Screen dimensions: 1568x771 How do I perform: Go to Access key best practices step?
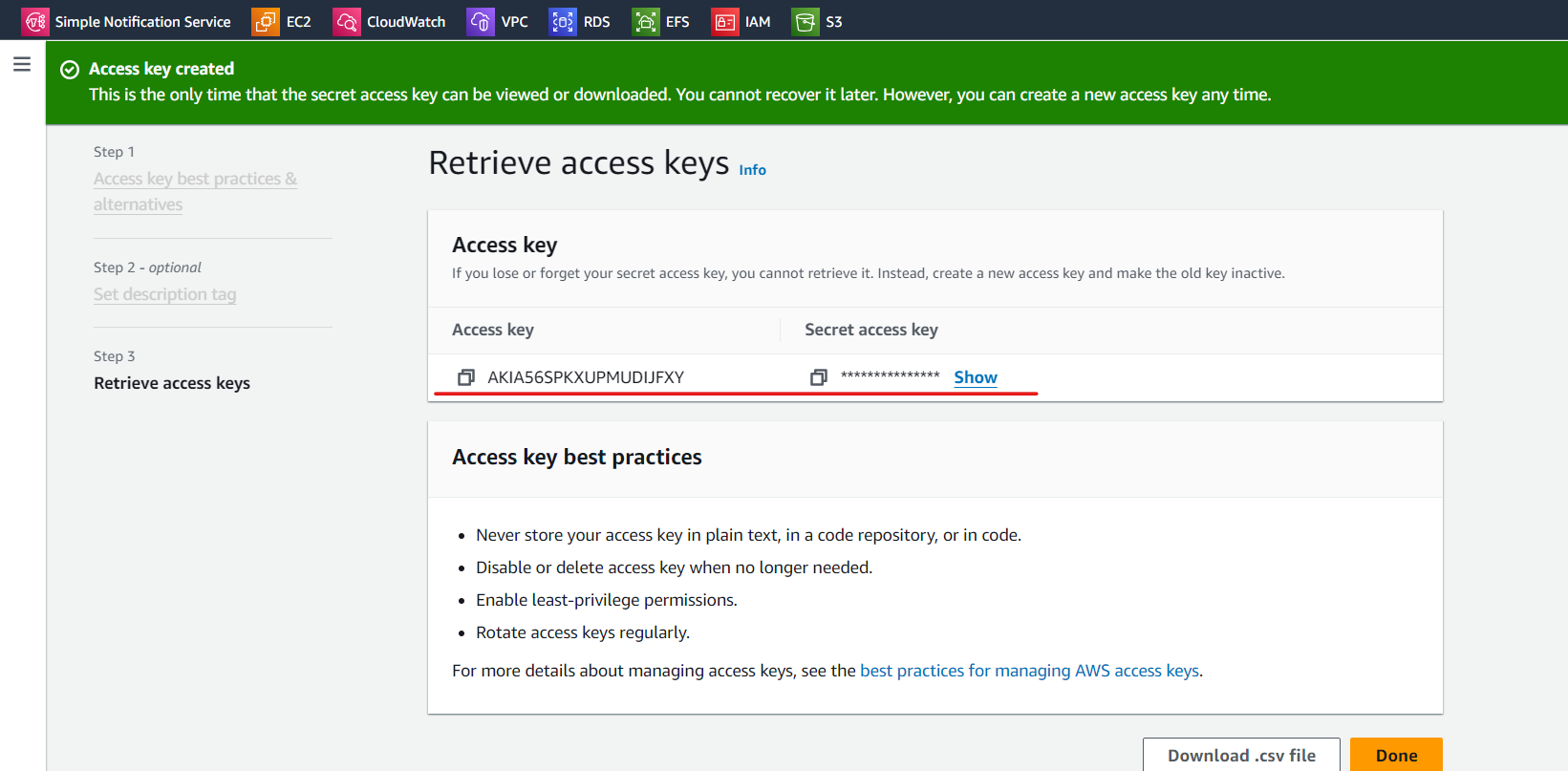pos(195,191)
